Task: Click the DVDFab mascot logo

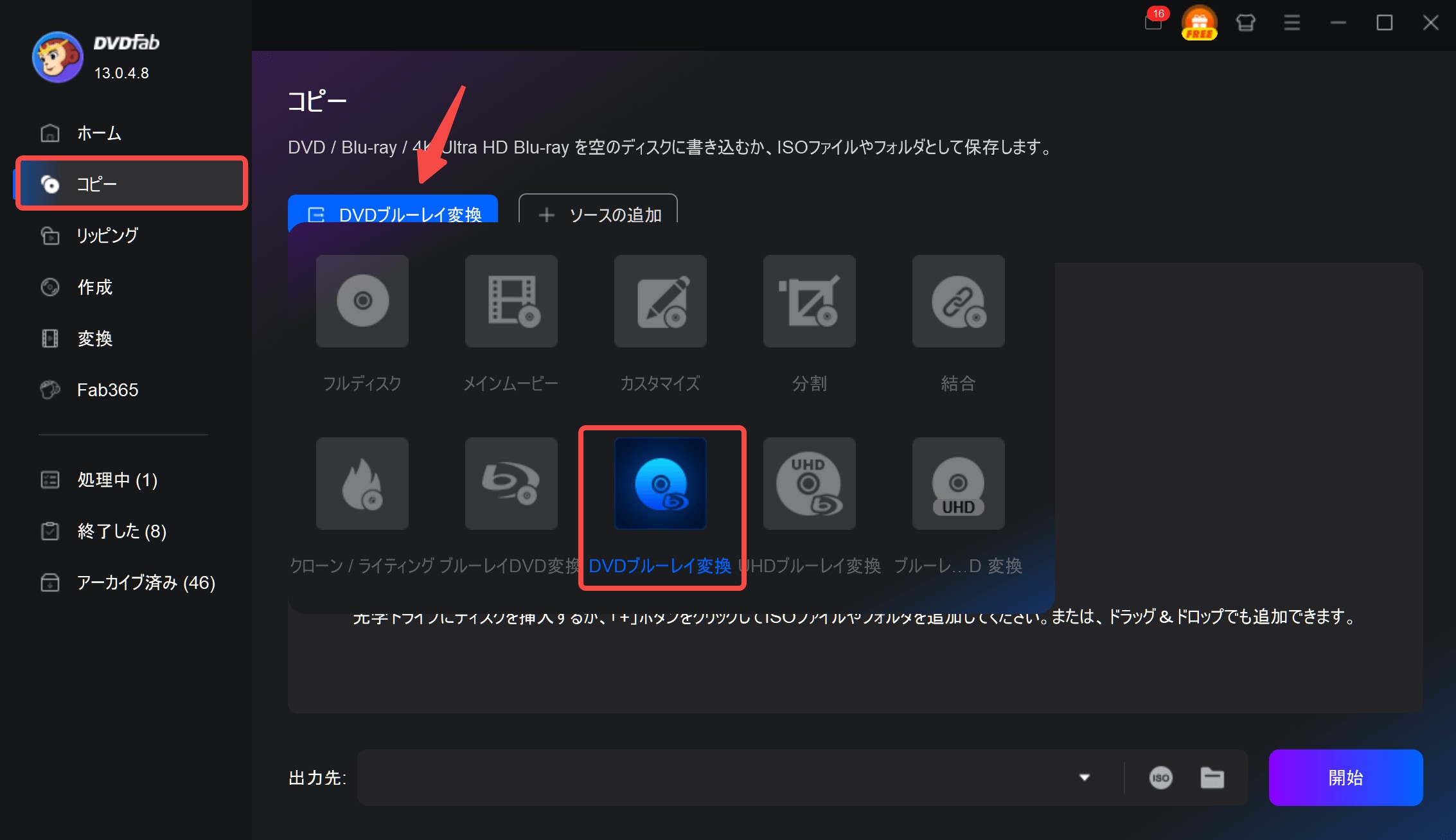Action: coord(58,57)
